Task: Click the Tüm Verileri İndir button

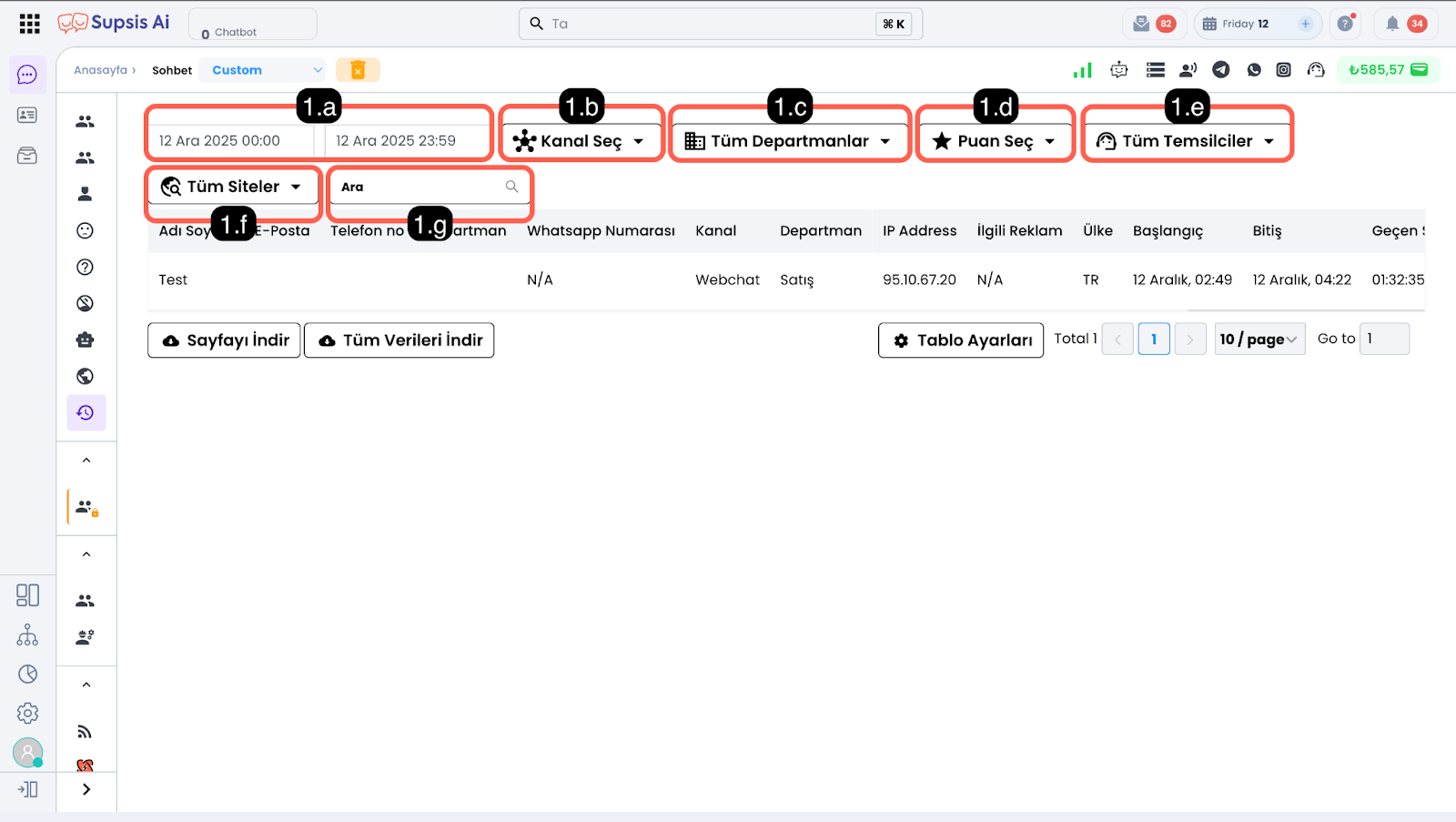Action: pos(399,340)
